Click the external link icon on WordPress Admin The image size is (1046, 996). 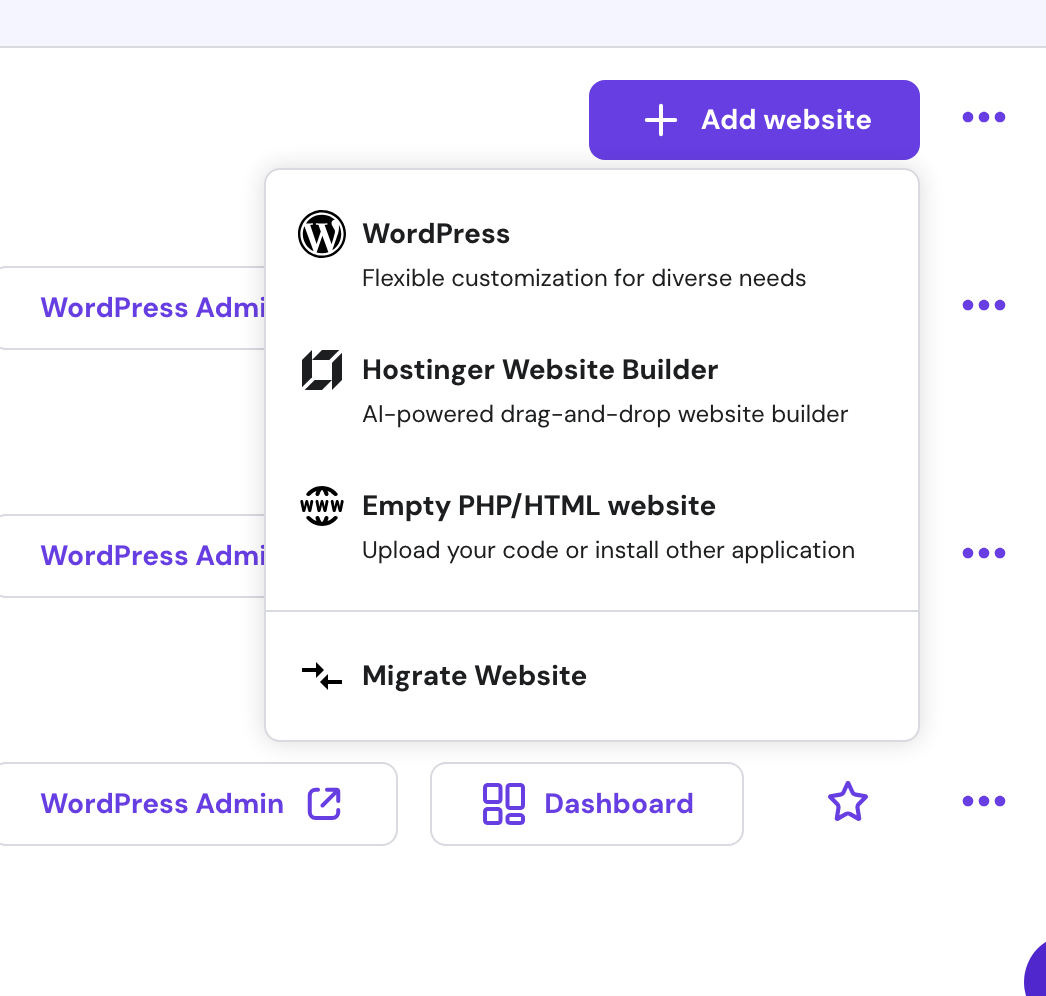click(x=324, y=803)
